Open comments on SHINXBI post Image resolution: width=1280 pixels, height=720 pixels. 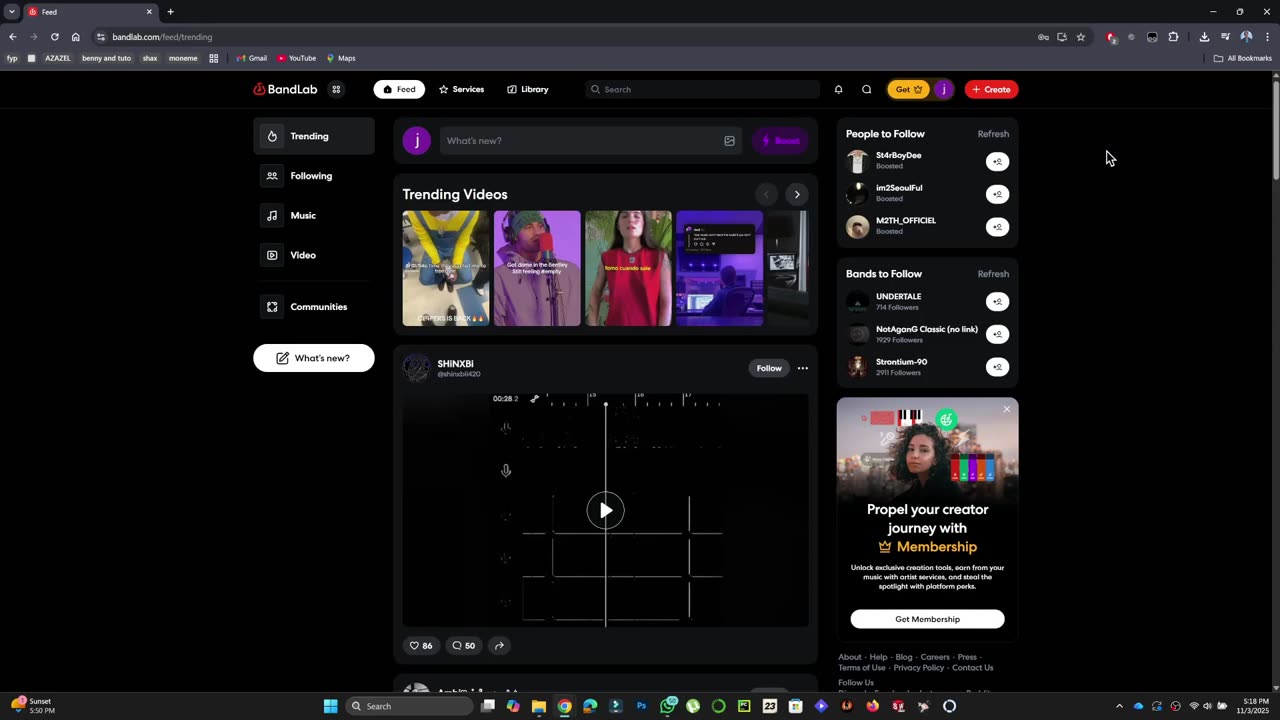[x=463, y=645]
